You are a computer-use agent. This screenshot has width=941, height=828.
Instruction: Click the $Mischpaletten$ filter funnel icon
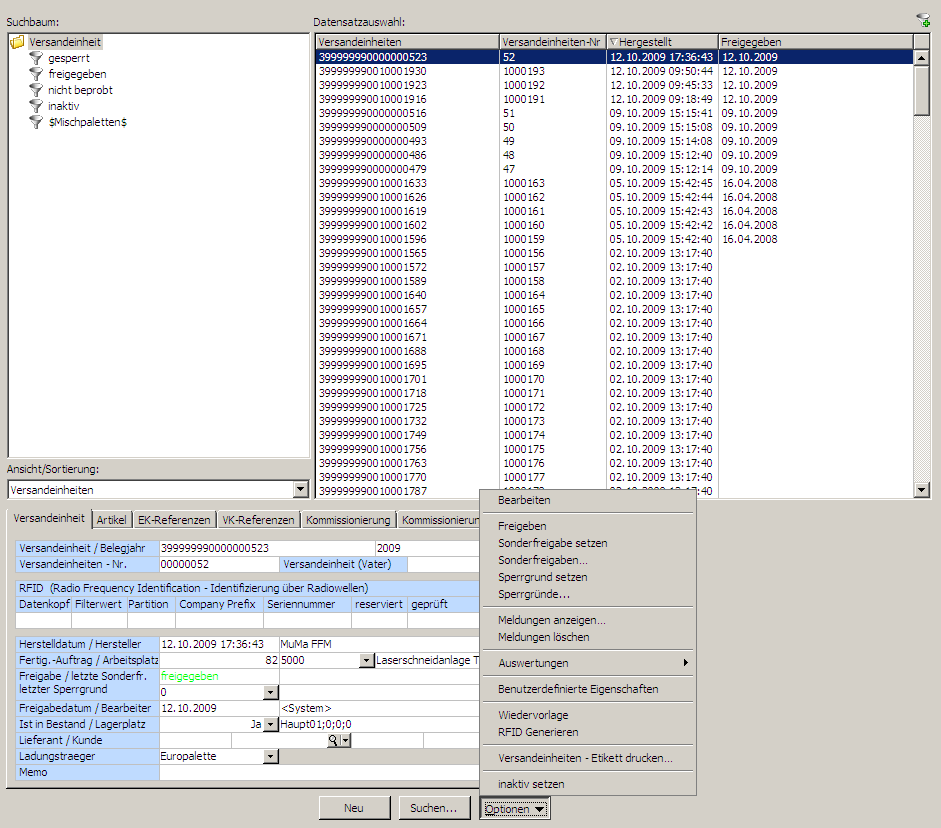click(x=36, y=122)
